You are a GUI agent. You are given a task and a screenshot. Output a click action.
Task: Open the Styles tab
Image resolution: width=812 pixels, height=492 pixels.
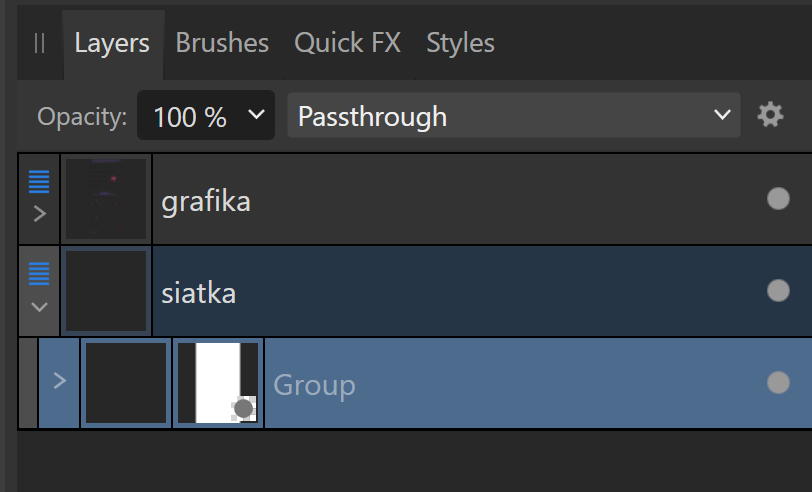click(x=460, y=42)
